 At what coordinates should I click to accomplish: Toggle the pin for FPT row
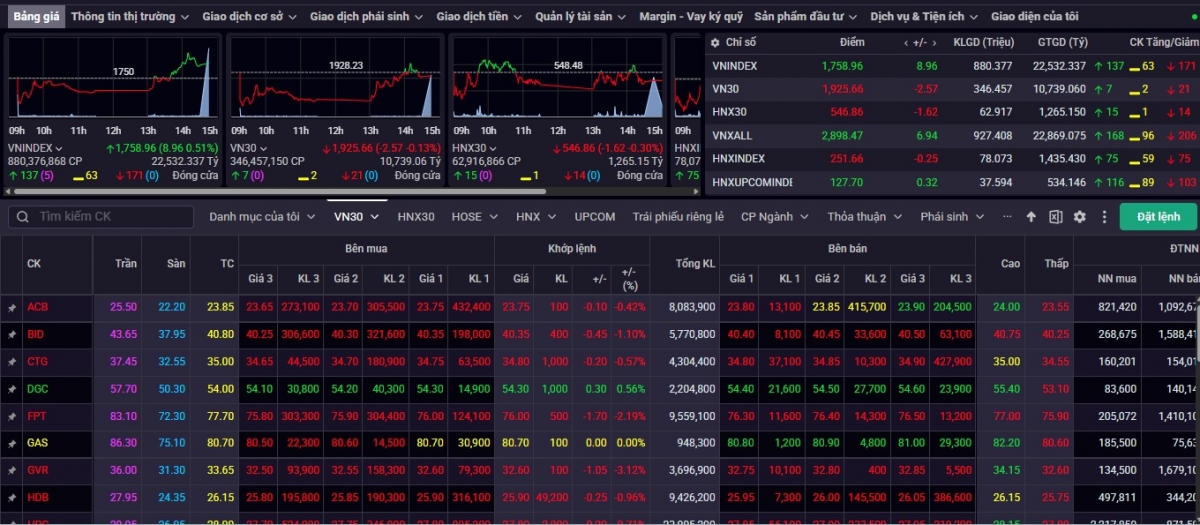(13, 416)
